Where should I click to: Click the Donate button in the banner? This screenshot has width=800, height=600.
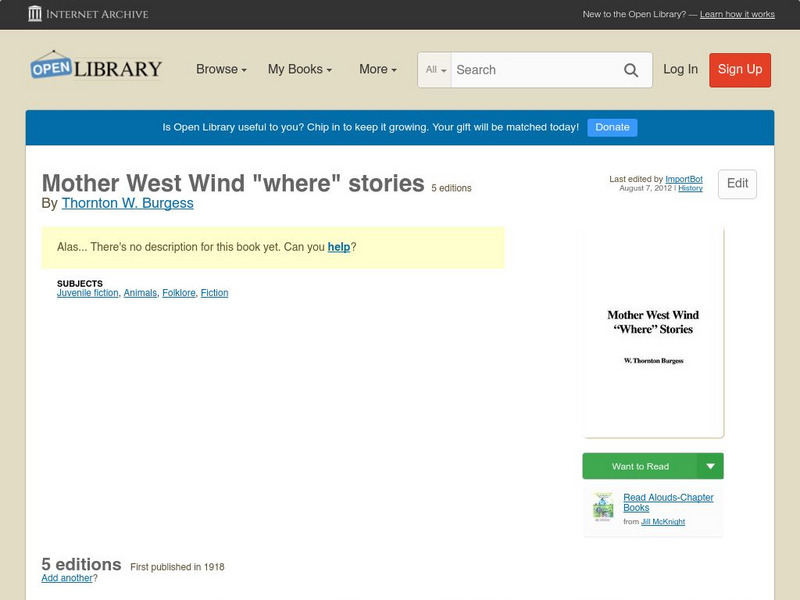tap(611, 127)
